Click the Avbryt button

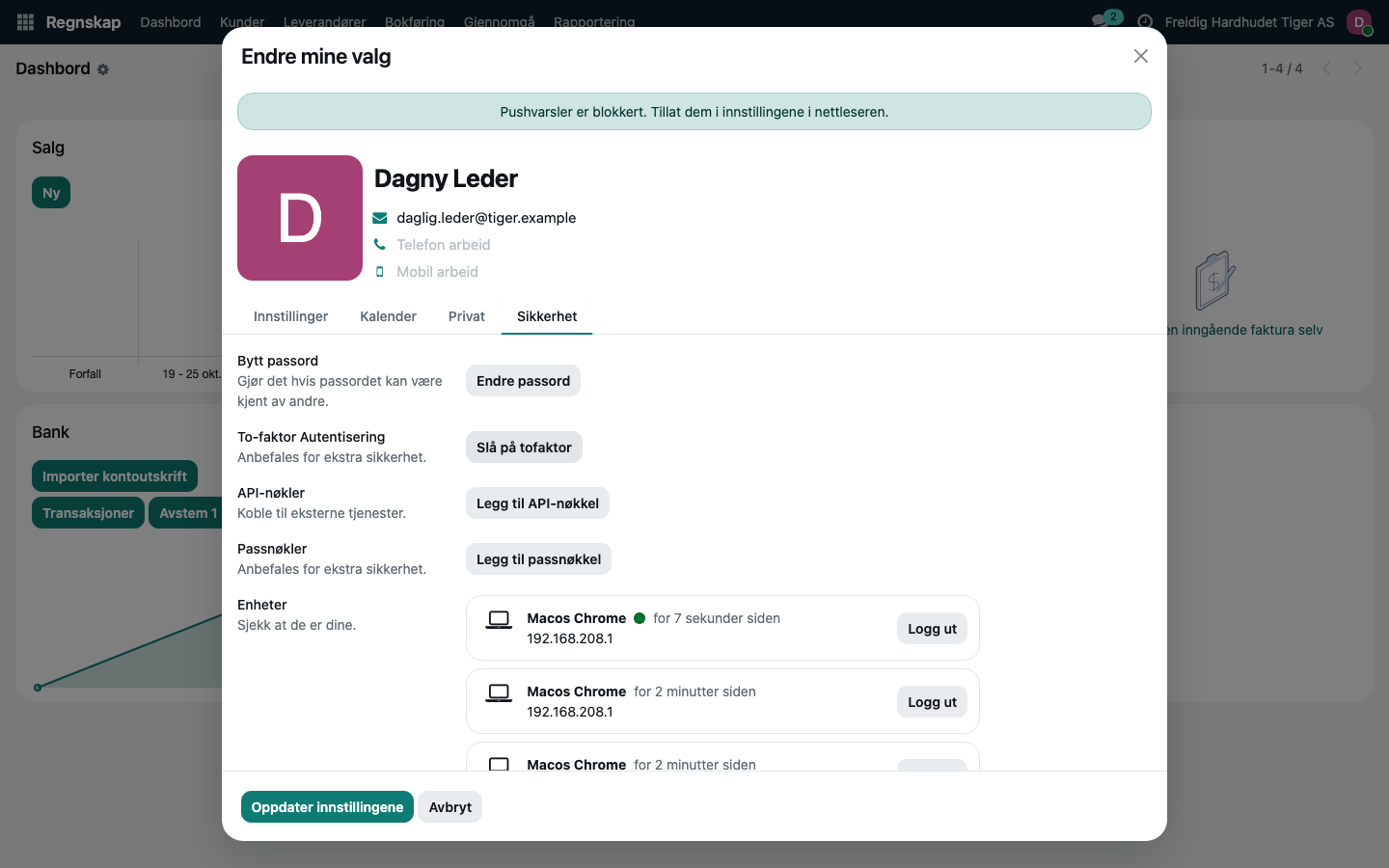click(x=450, y=807)
